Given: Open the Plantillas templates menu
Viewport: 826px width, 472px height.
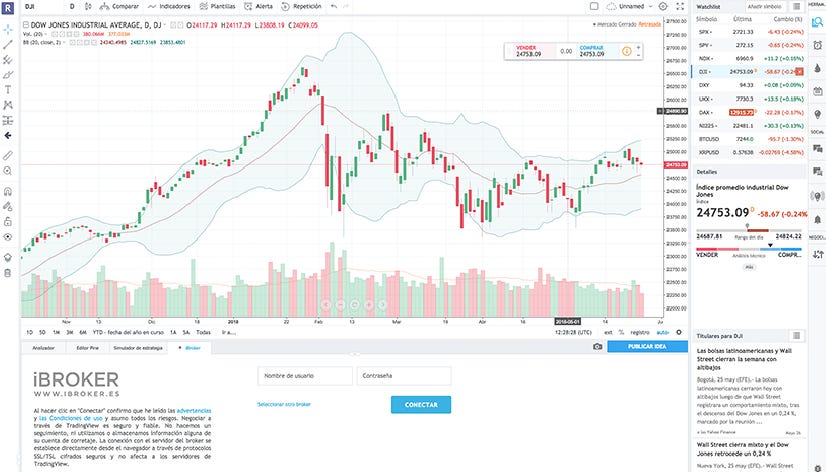Looking at the screenshot, I should (x=217, y=6).
